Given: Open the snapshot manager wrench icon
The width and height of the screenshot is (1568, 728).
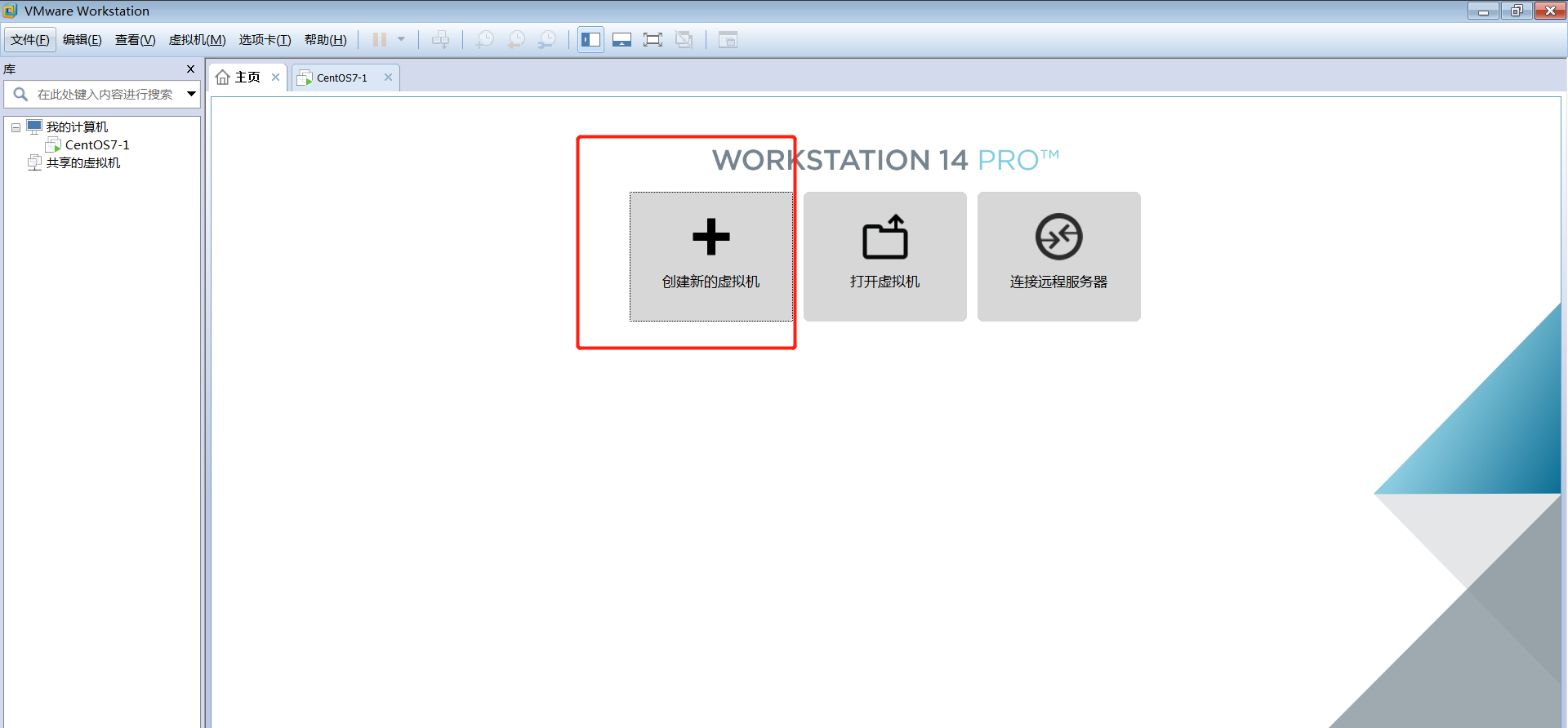Looking at the screenshot, I should [547, 39].
